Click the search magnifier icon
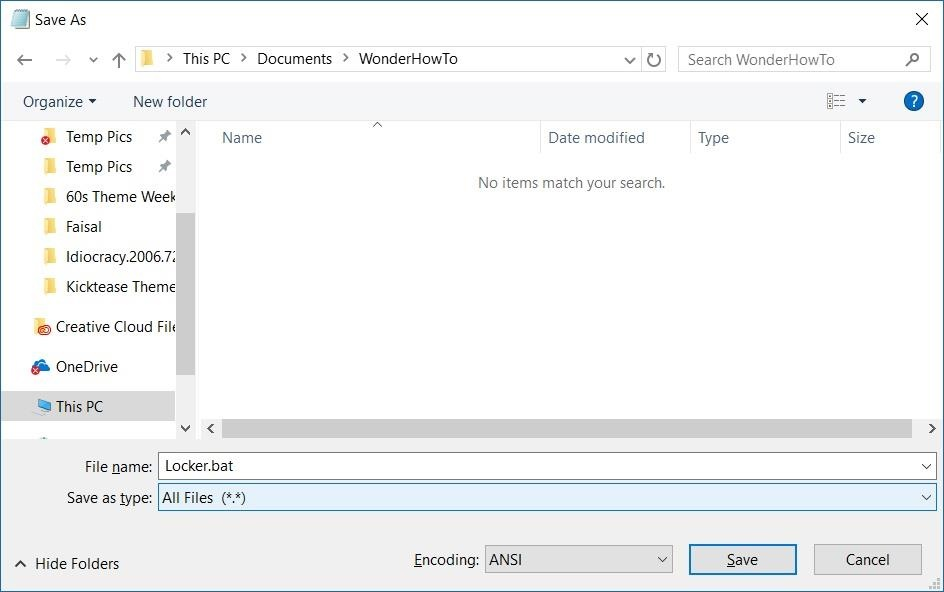This screenshot has width=944, height=592. tap(913, 60)
